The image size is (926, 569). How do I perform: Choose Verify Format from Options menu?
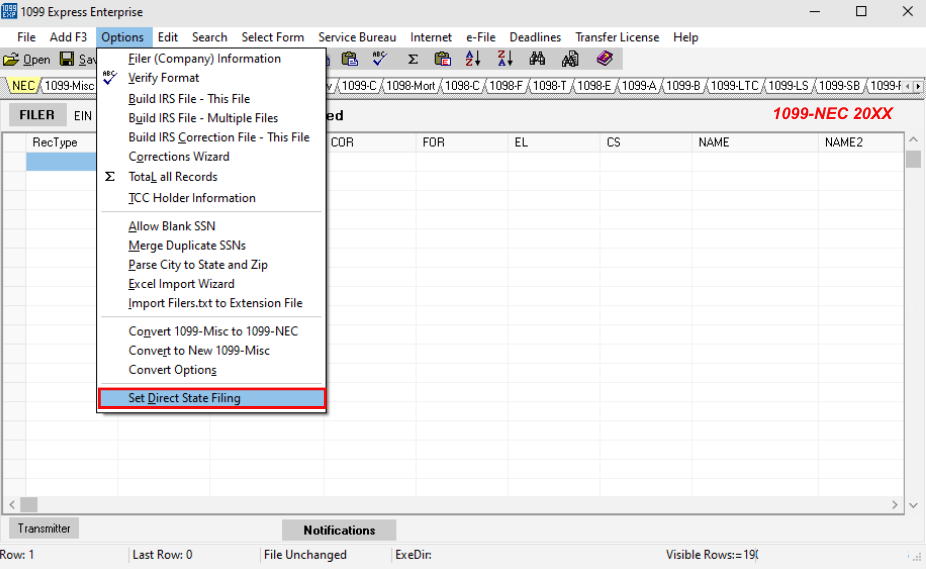(x=211, y=77)
